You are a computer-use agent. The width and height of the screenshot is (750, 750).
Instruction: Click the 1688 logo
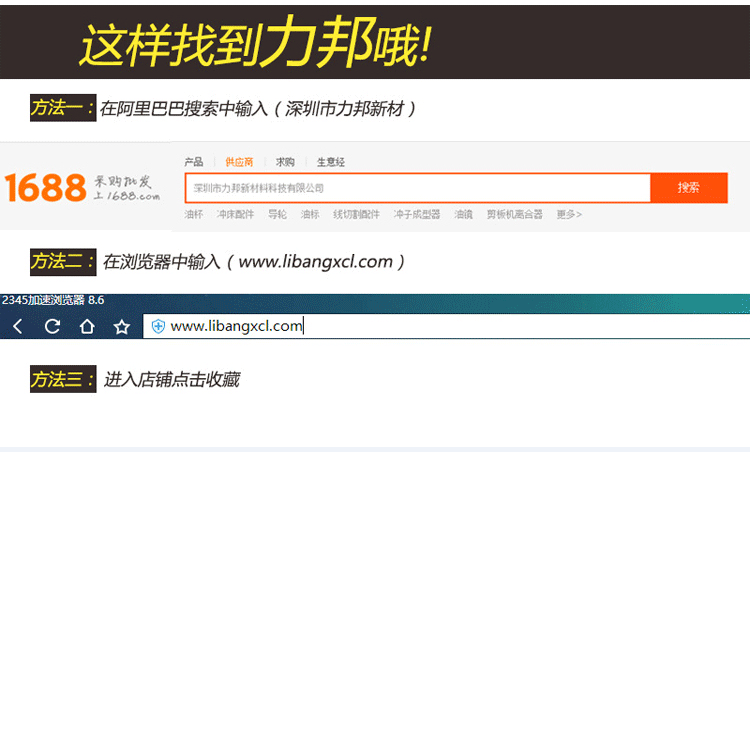[x=46, y=187]
